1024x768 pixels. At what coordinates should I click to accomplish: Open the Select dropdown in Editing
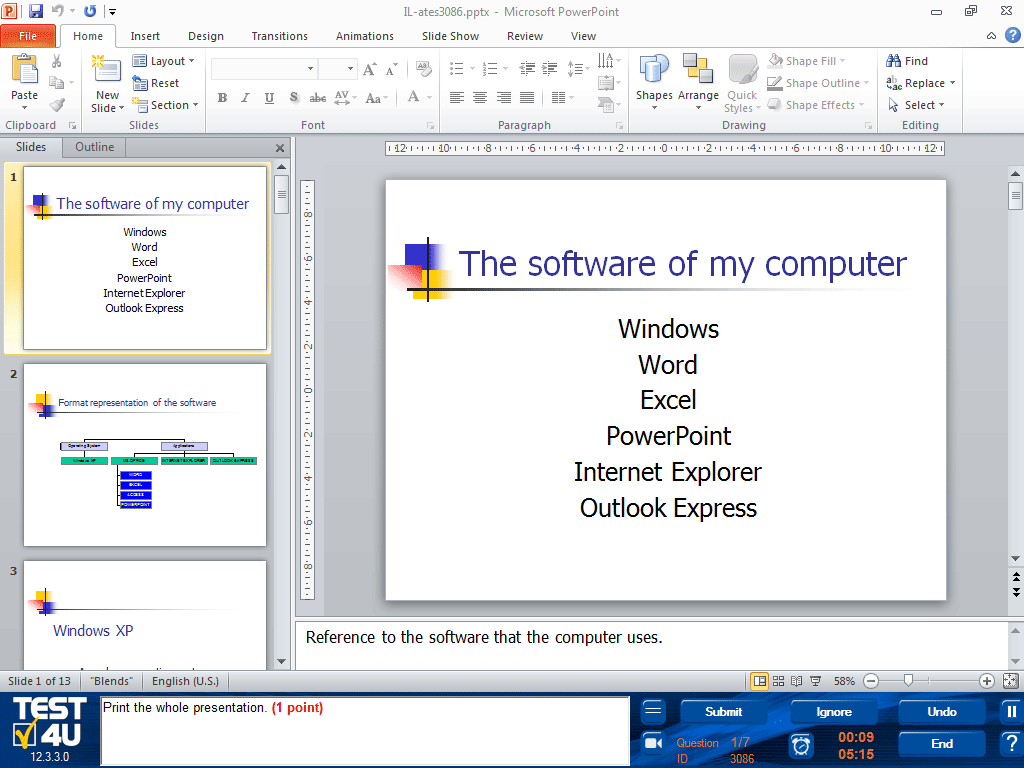click(x=916, y=105)
